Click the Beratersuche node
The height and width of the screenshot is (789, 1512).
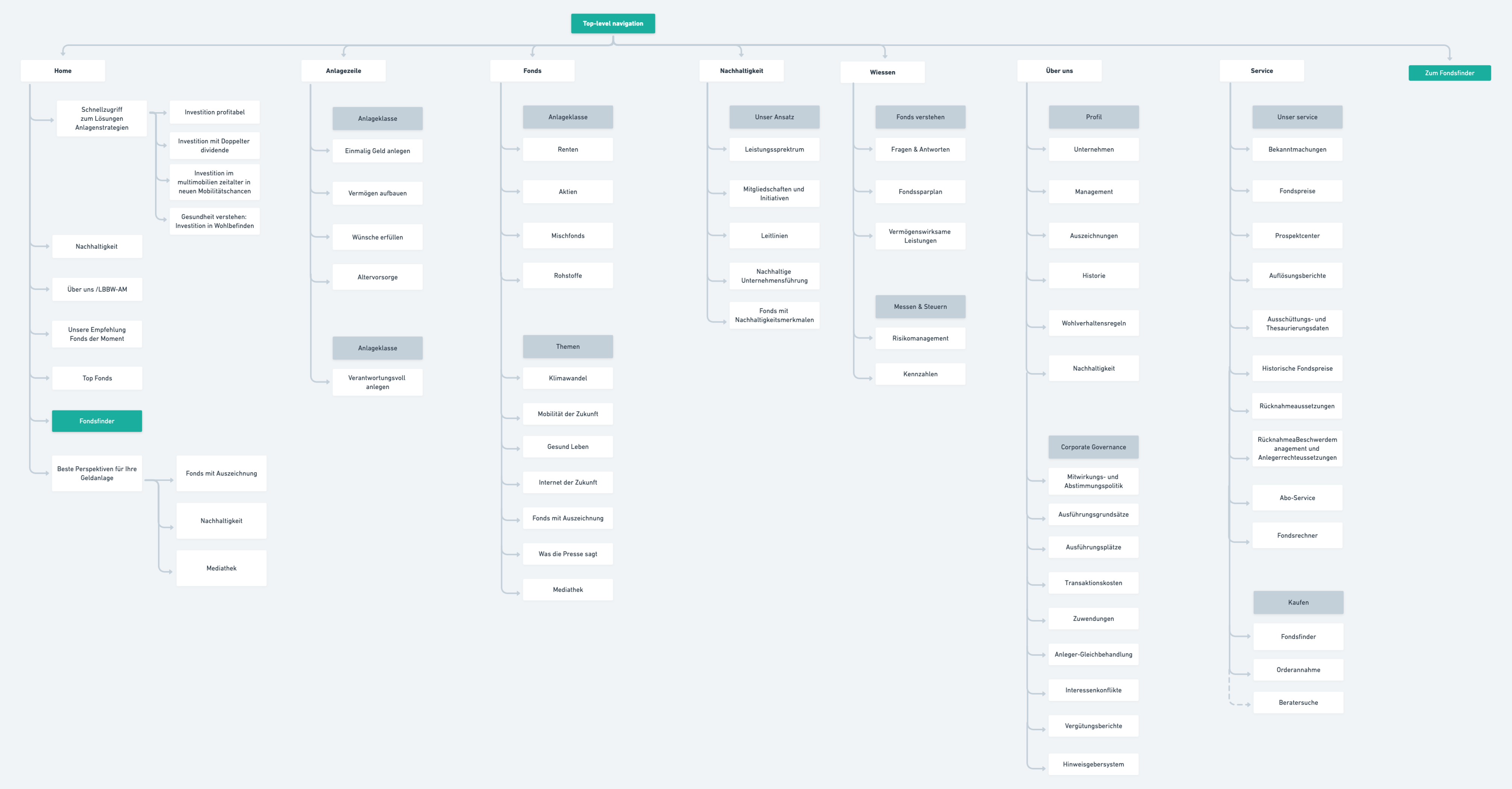point(1298,702)
